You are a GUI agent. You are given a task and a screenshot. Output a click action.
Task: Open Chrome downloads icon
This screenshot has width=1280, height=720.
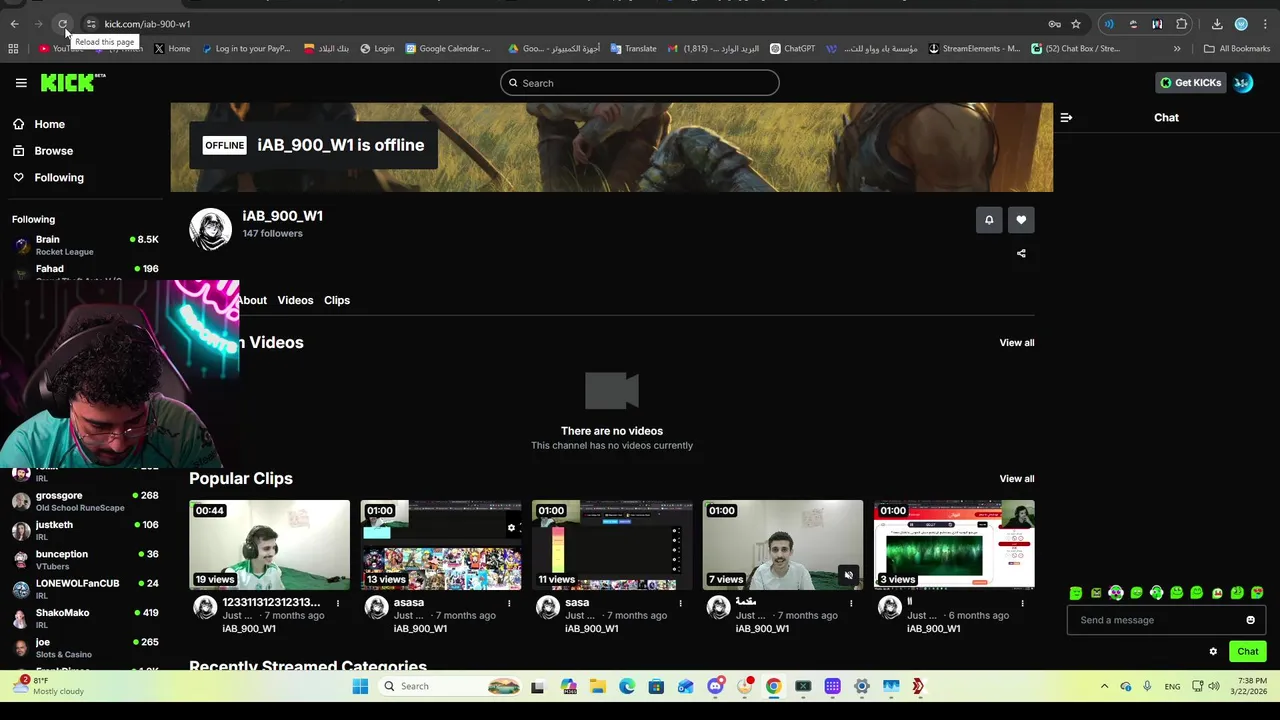coord(1217,24)
